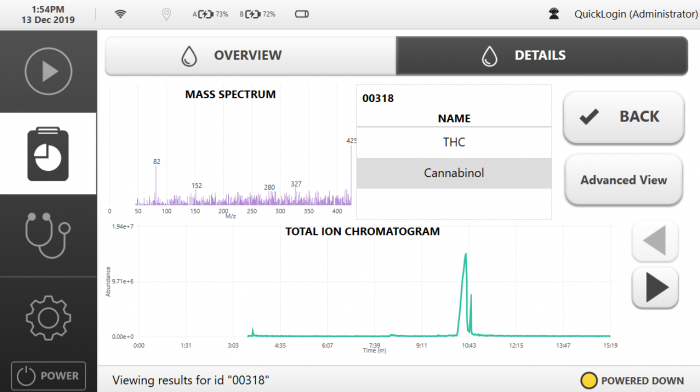
Task: Click the Viewing results status message
Action: (x=191, y=380)
